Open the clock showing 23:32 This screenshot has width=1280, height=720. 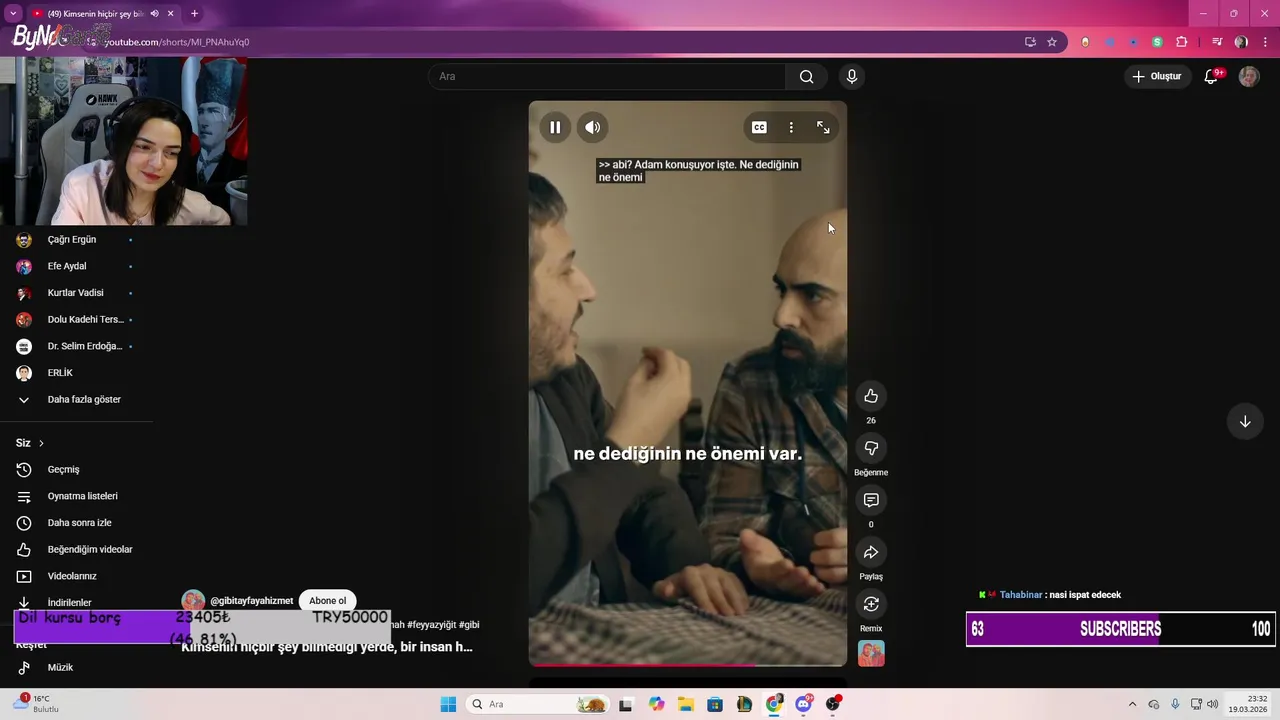(x=1250, y=704)
